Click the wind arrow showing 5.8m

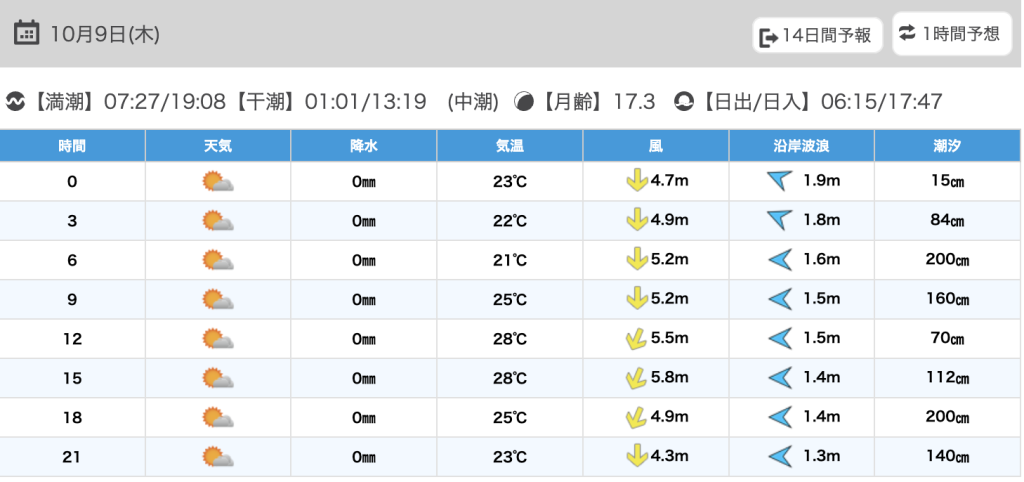coord(633,378)
